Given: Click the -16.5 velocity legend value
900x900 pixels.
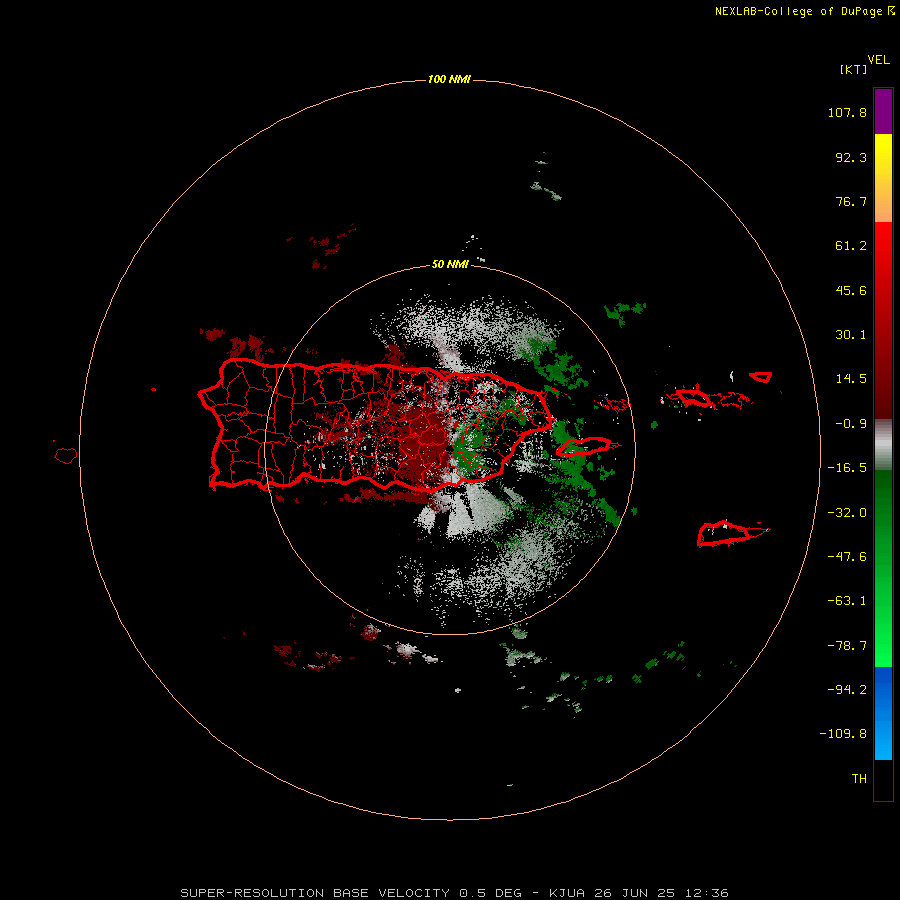Looking at the screenshot, I should [x=847, y=468].
